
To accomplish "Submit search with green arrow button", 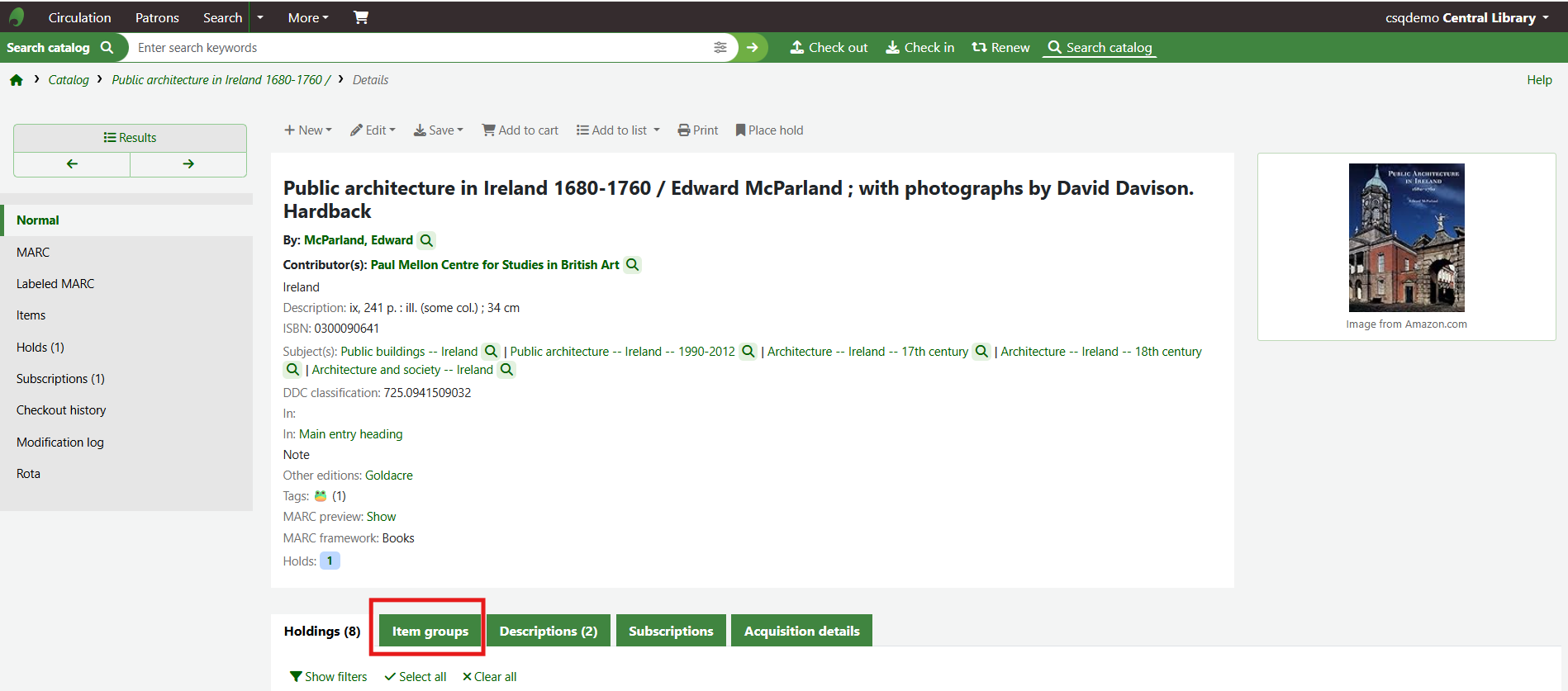I will [x=753, y=48].
